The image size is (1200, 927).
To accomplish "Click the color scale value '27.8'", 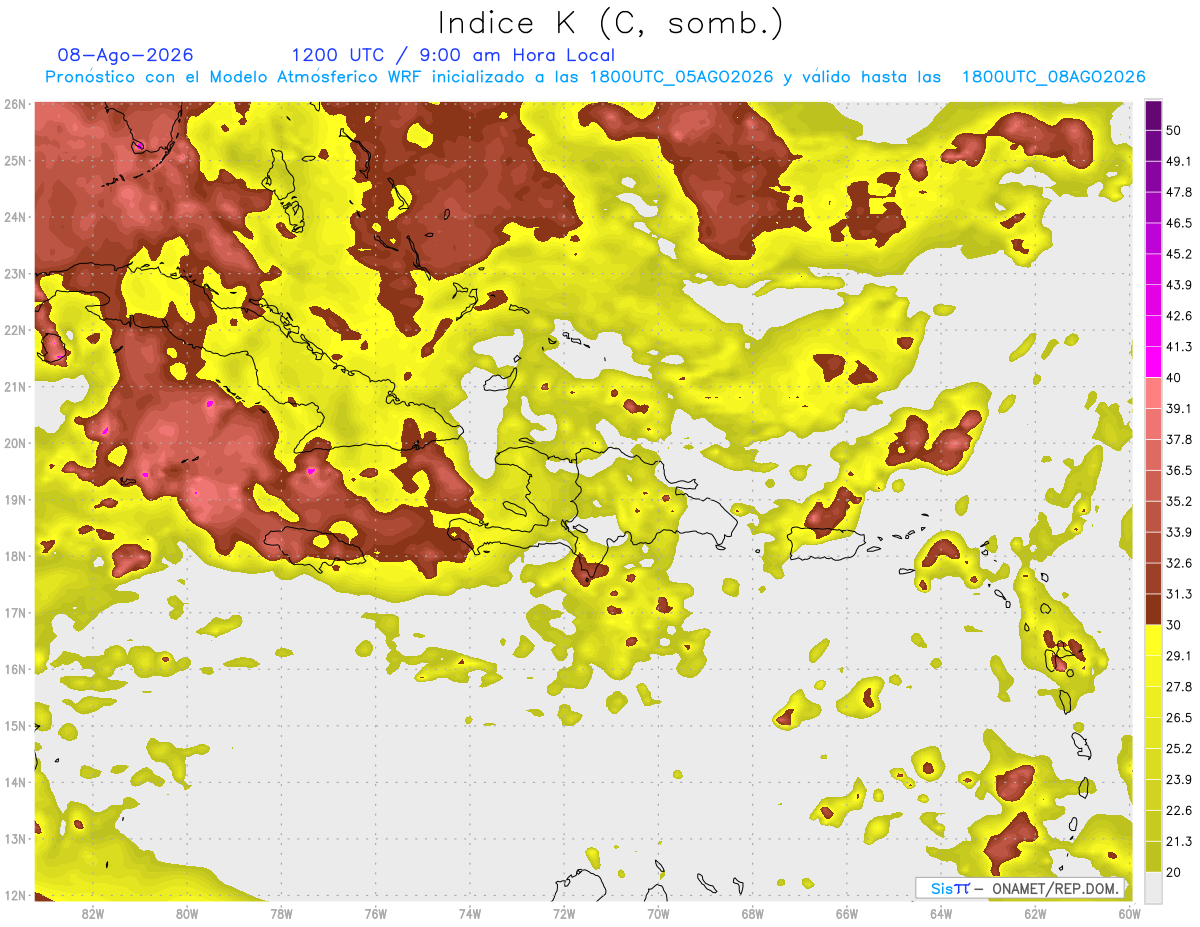I will (x=1179, y=687).
